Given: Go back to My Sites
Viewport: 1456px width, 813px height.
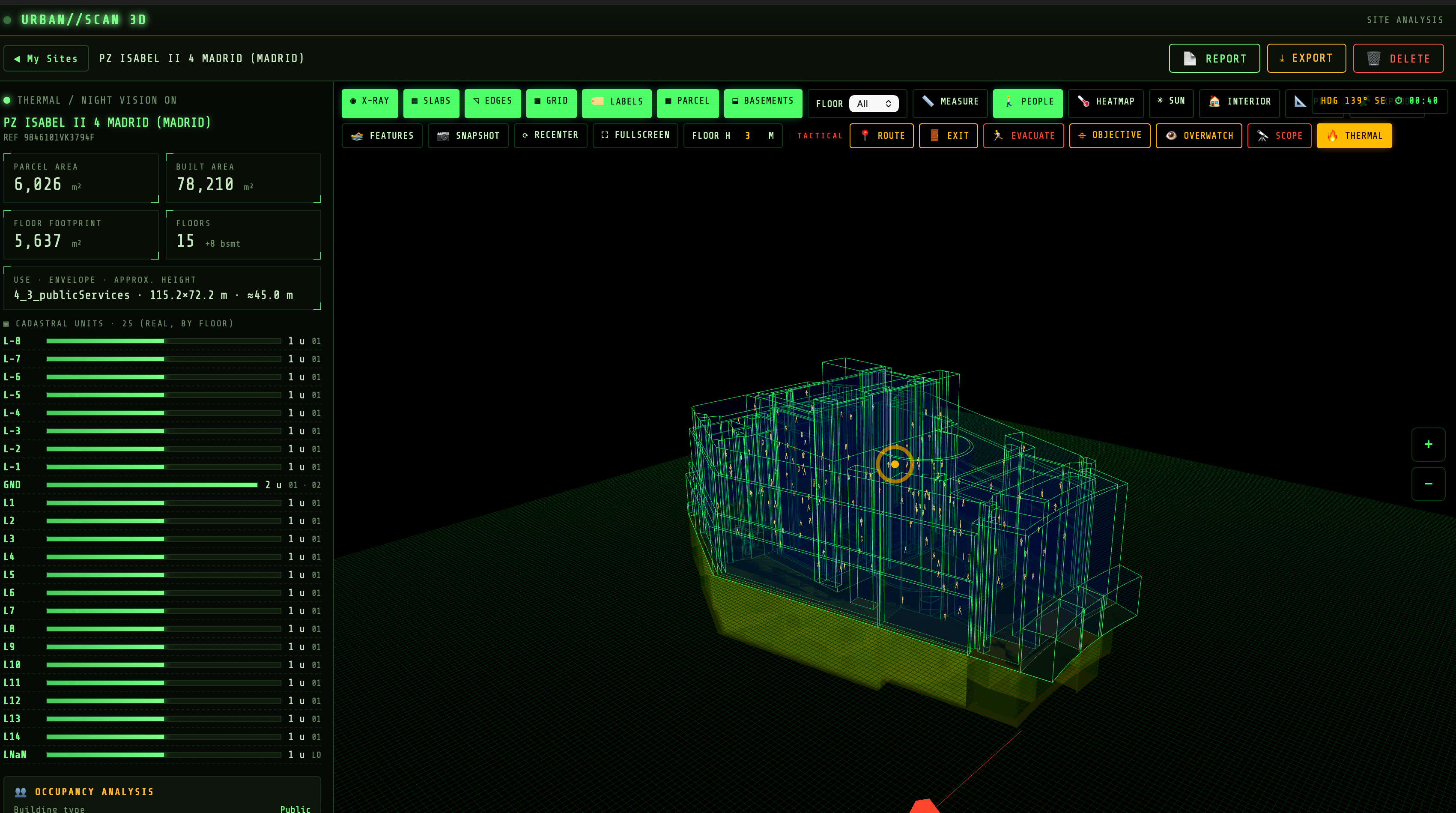Looking at the screenshot, I should tap(46, 58).
